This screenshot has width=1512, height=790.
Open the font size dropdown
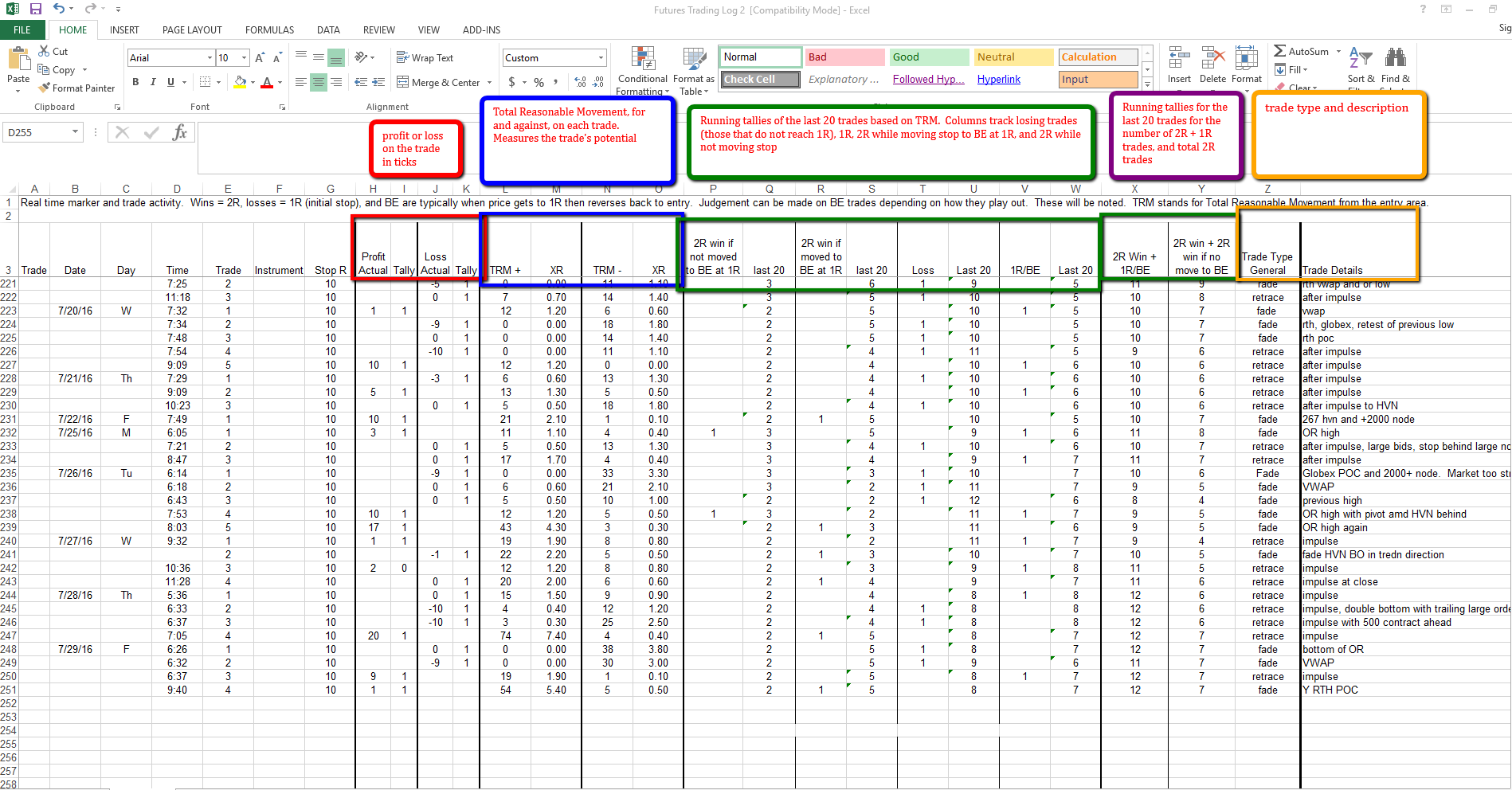(242, 57)
